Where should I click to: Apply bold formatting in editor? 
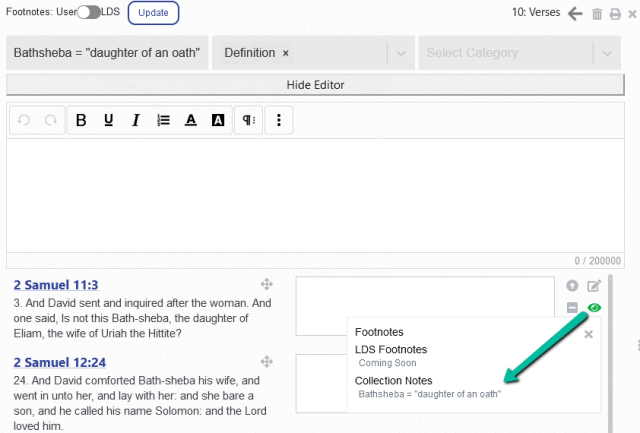click(81, 120)
